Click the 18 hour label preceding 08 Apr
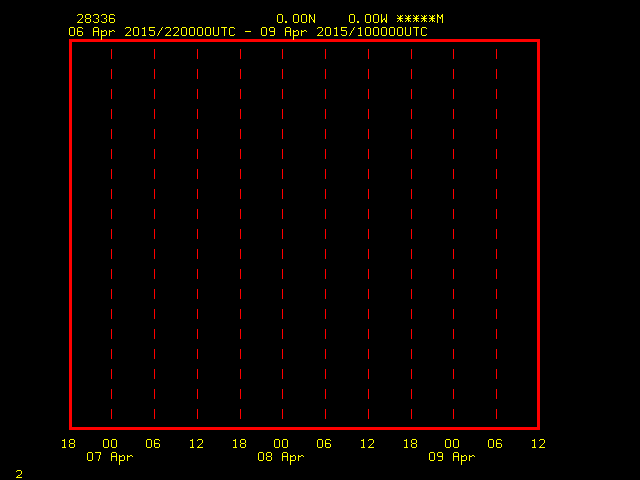This screenshot has width=640, height=480. coord(239,444)
